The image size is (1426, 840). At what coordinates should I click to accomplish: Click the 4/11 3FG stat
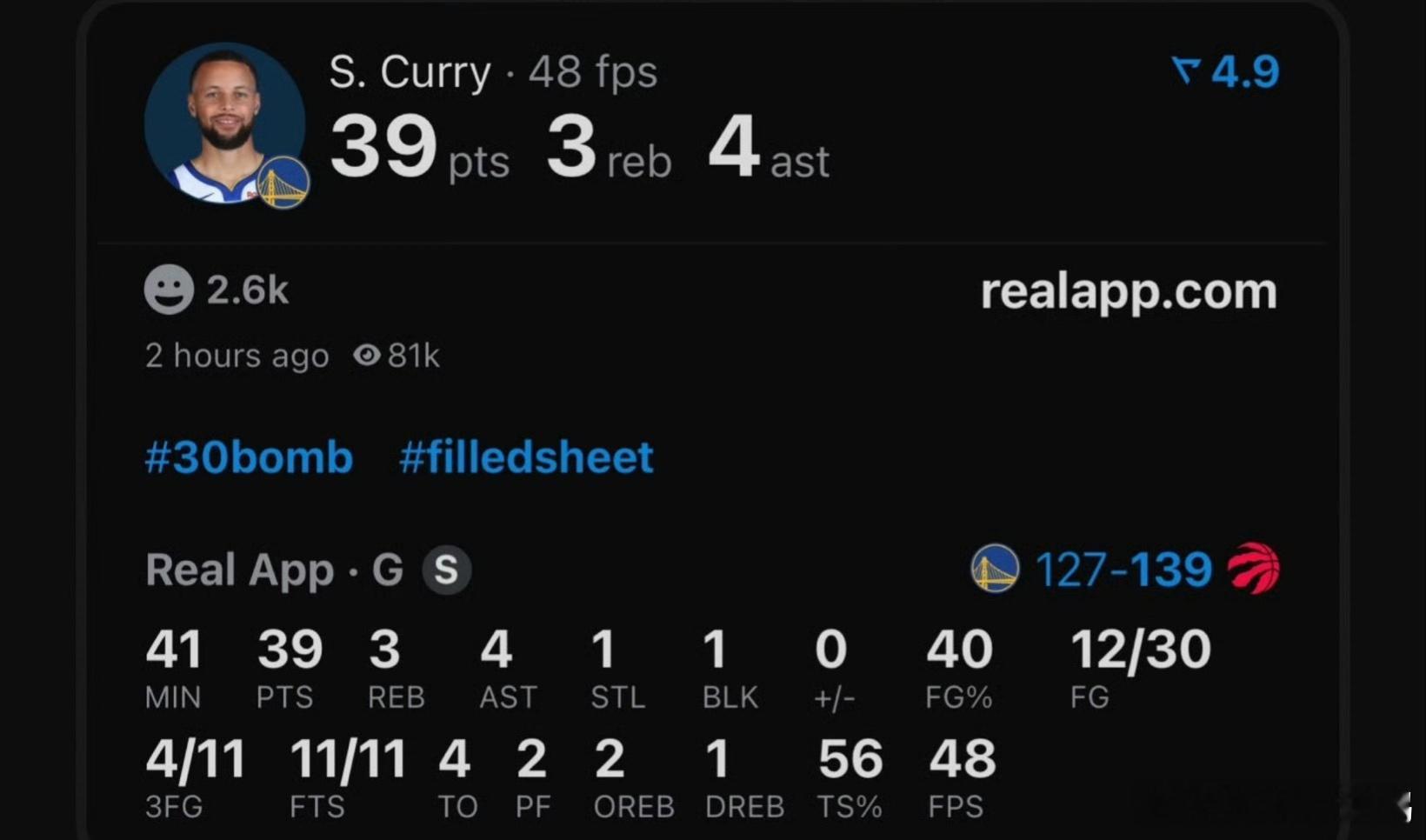coord(195,759)
